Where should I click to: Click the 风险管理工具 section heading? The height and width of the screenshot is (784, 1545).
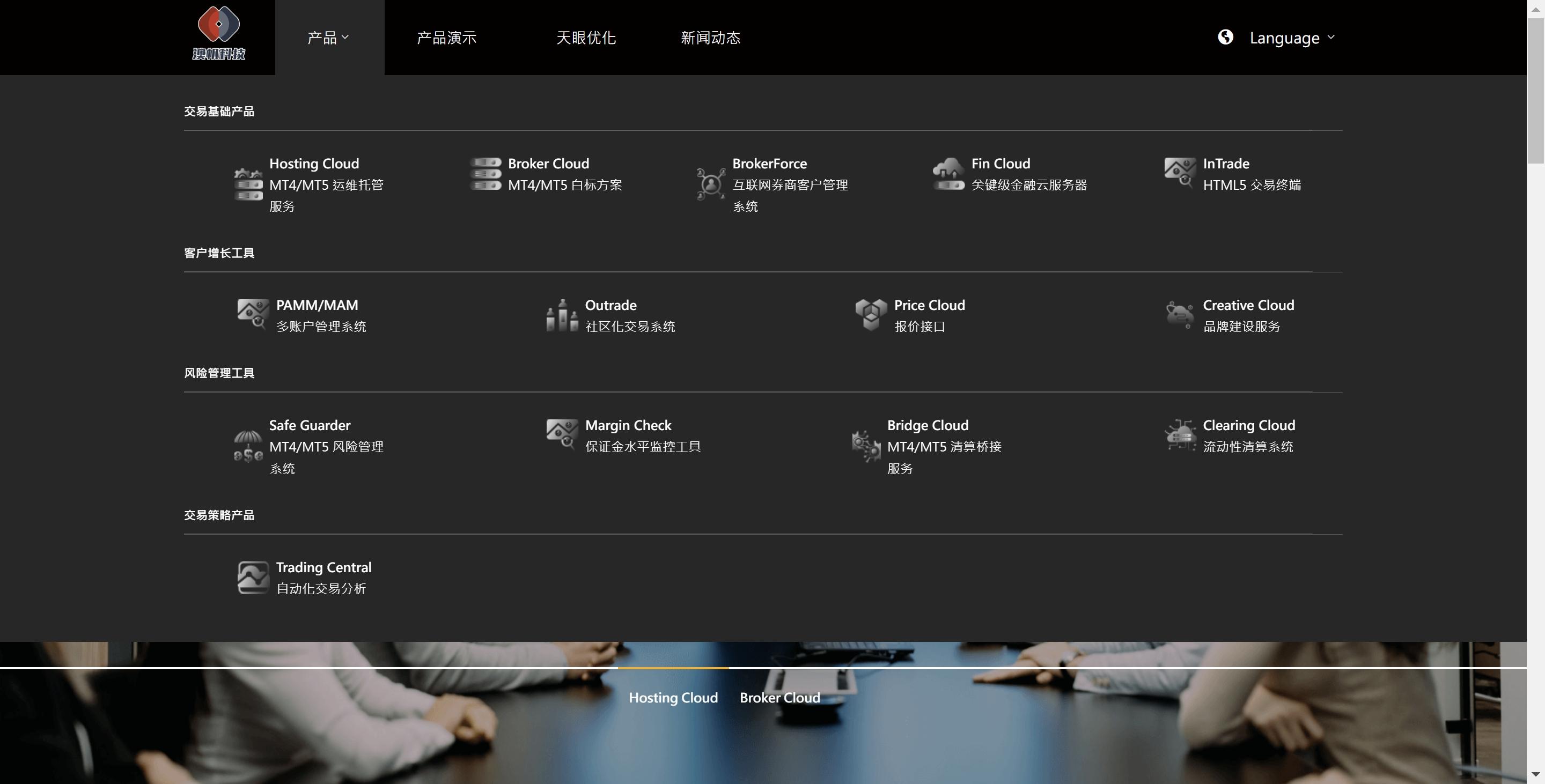click(219, 373)
